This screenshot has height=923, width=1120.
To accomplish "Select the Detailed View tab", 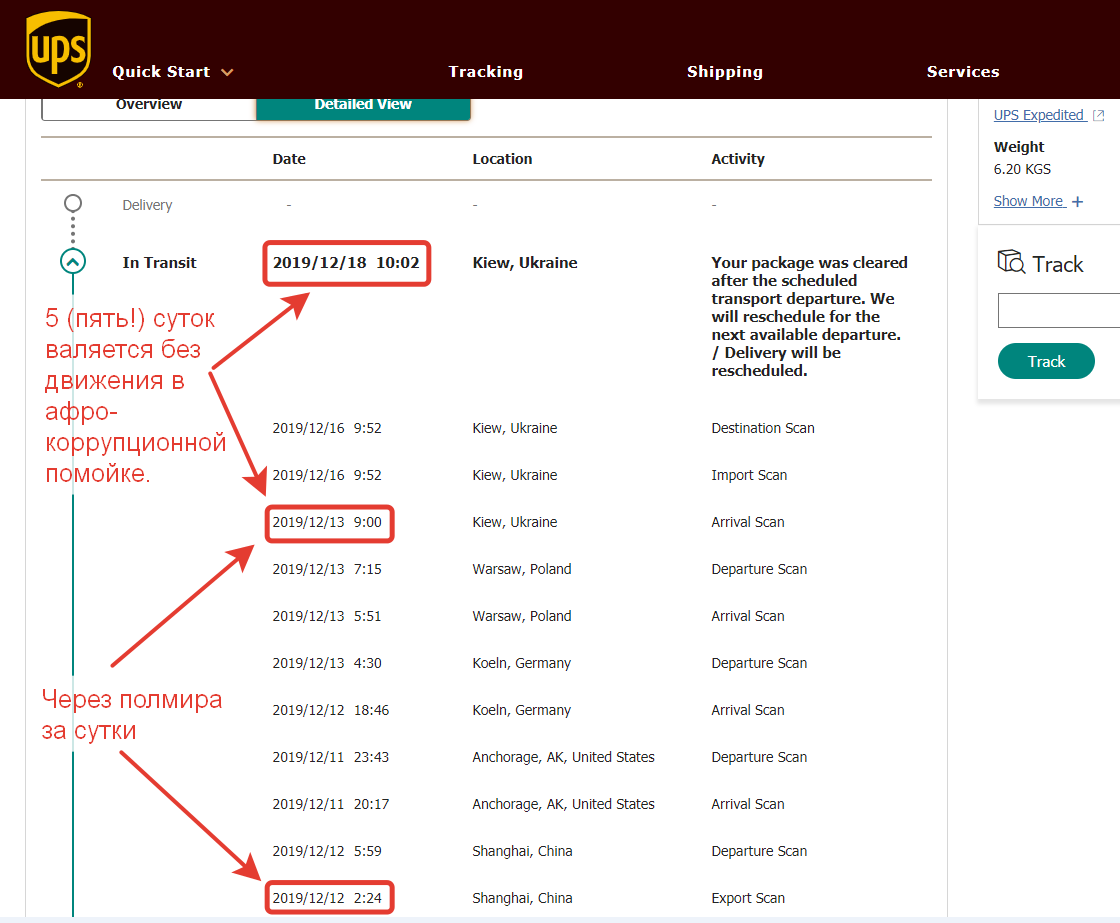I will click(x=363, y=107).
